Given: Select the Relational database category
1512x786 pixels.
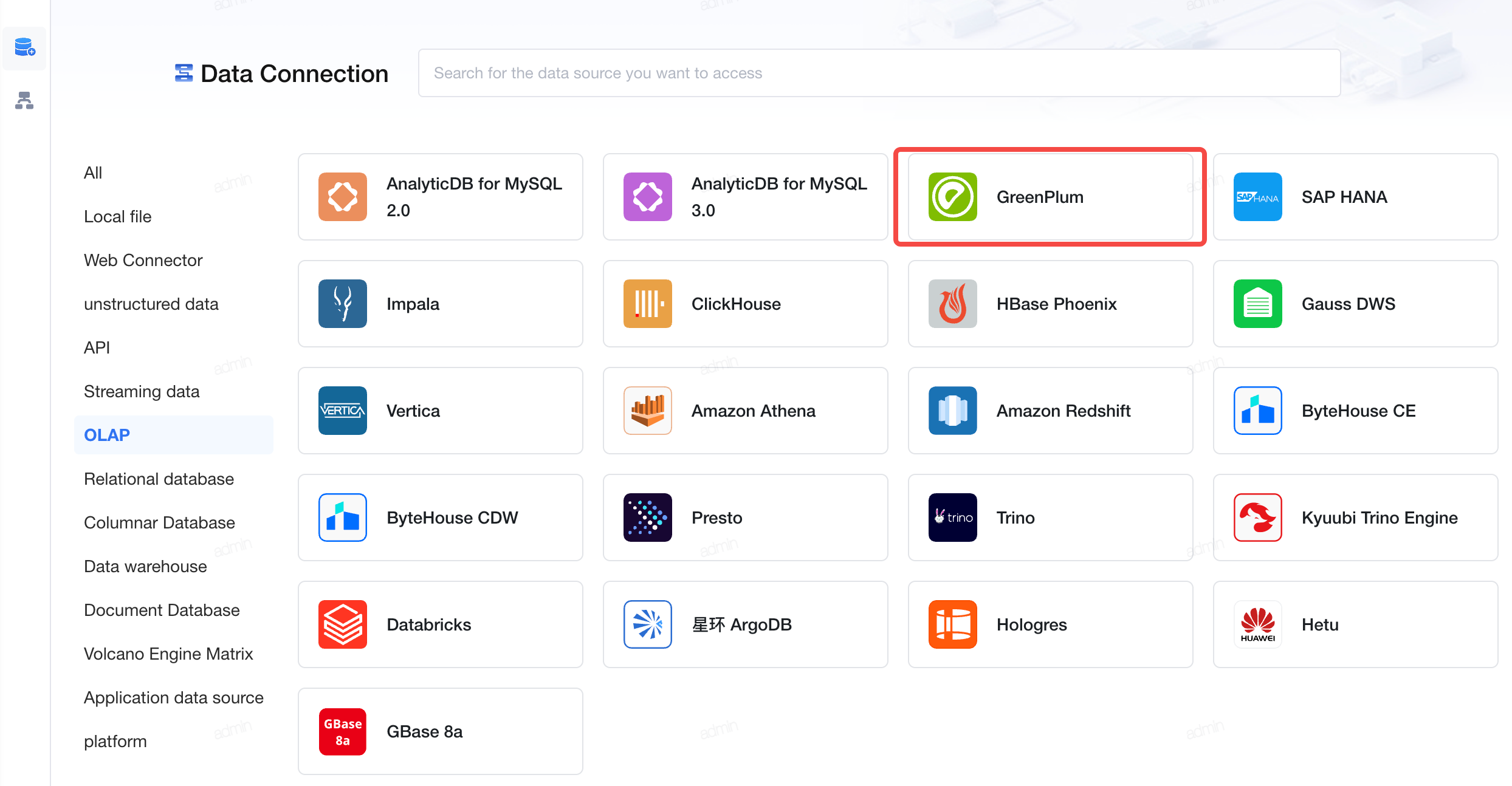Looking at the screenshot, I should click(159, 479).
